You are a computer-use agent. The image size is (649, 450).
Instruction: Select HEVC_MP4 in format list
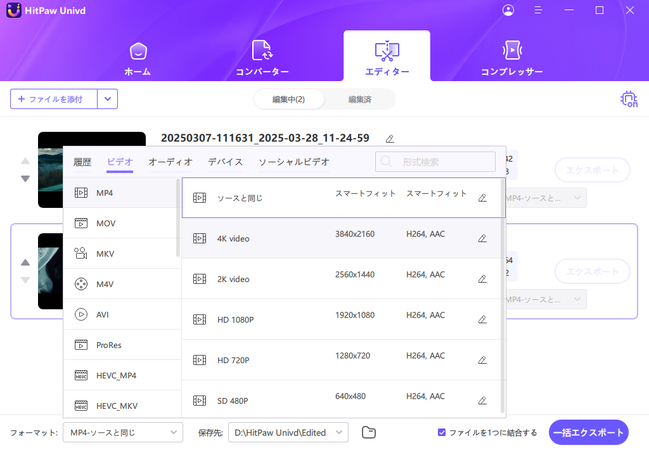(120, 375)
